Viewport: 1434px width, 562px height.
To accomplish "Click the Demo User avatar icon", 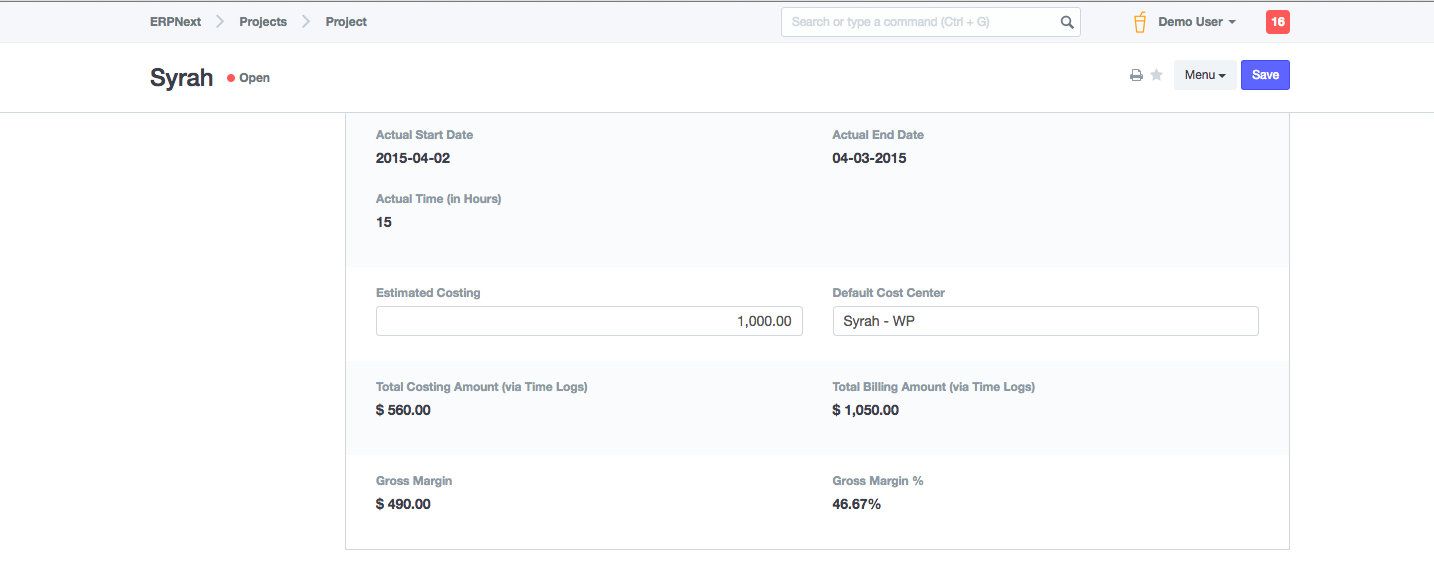I will (x=1140, y=22).
